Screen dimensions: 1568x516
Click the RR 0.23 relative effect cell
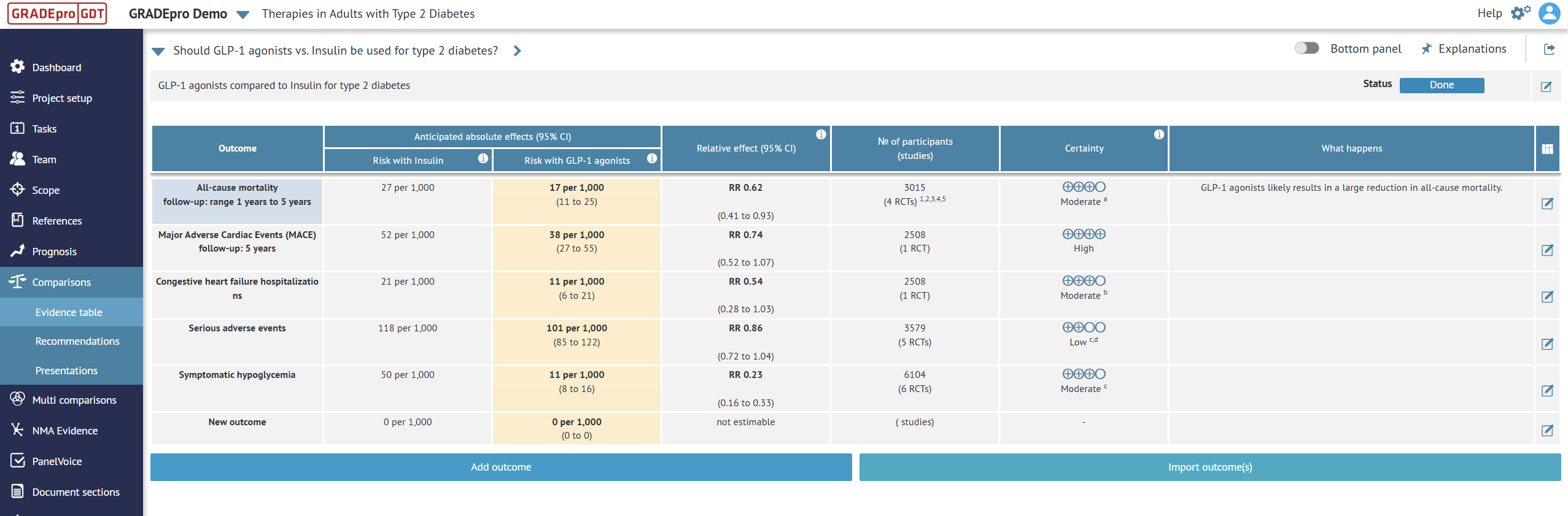[745, 388]
